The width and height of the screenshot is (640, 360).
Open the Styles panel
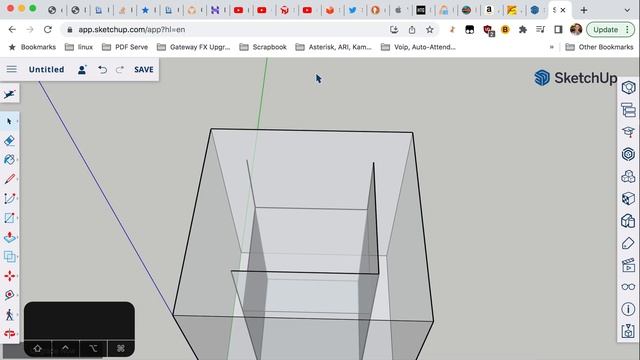pos(629,221)
